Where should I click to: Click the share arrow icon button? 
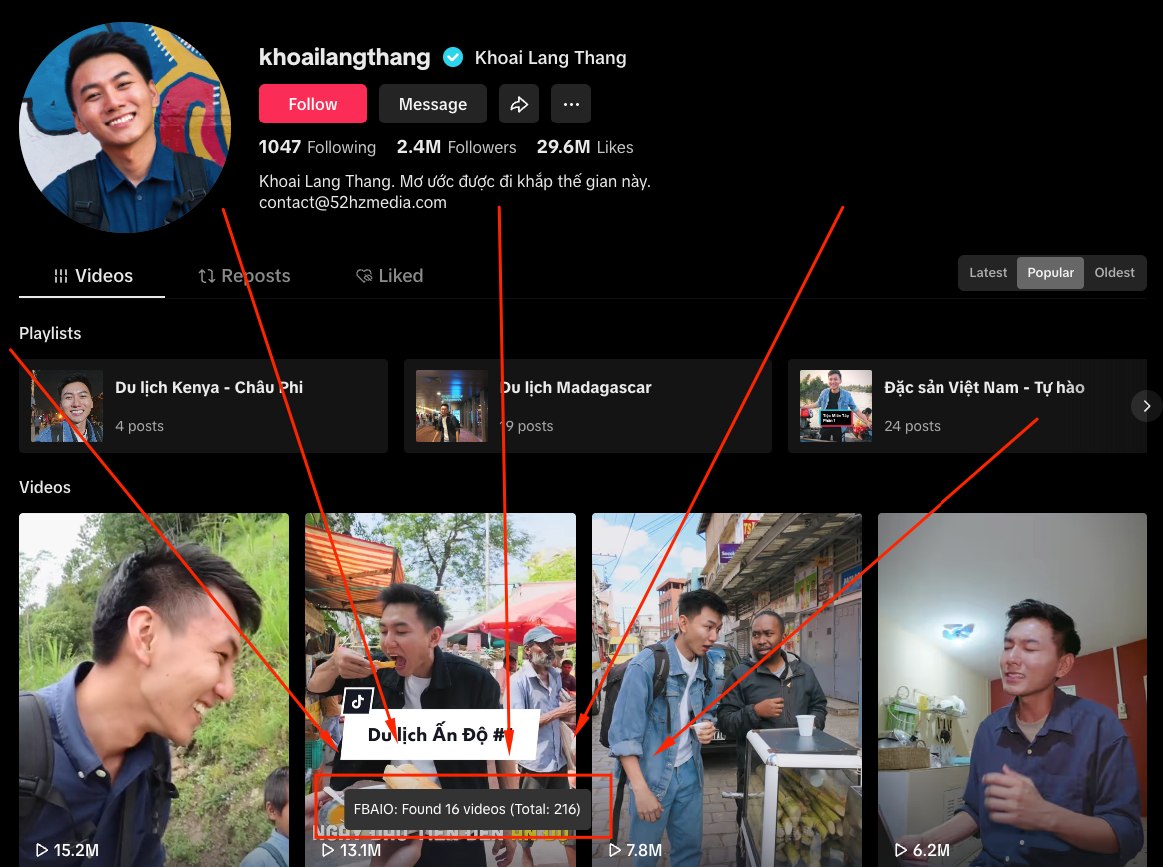pos(518,104)
